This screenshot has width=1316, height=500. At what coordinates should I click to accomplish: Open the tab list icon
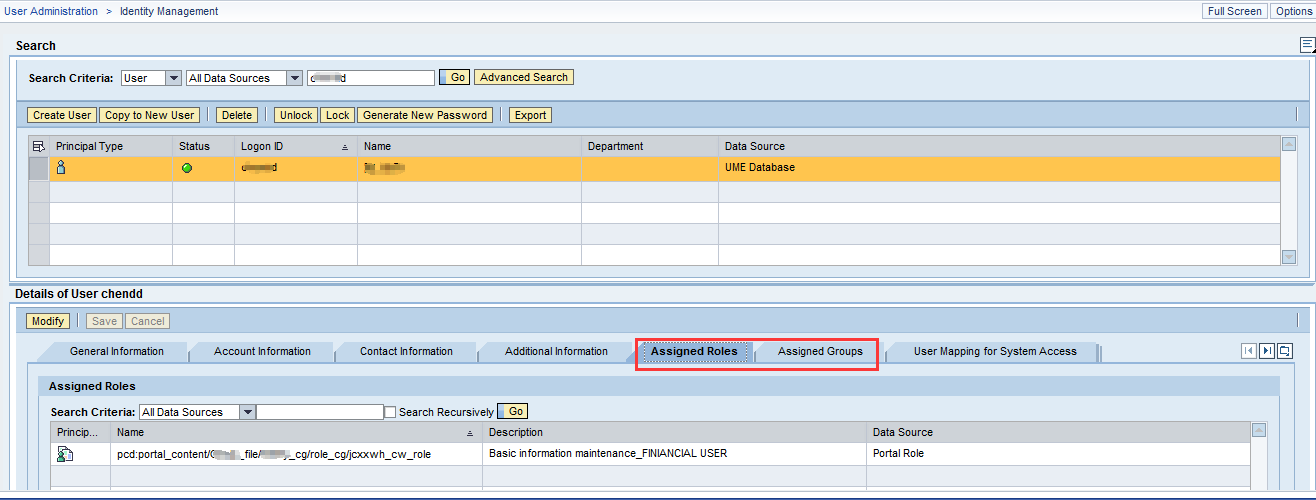(x=1285, y=351)
